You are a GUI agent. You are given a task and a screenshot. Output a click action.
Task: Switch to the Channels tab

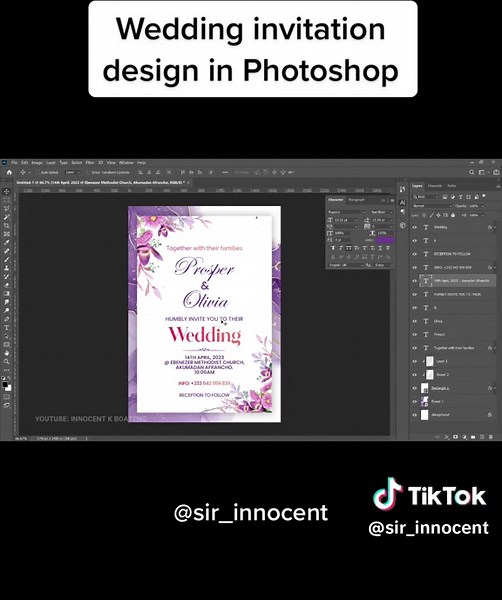pyautogui.click(x=435, y=186)
